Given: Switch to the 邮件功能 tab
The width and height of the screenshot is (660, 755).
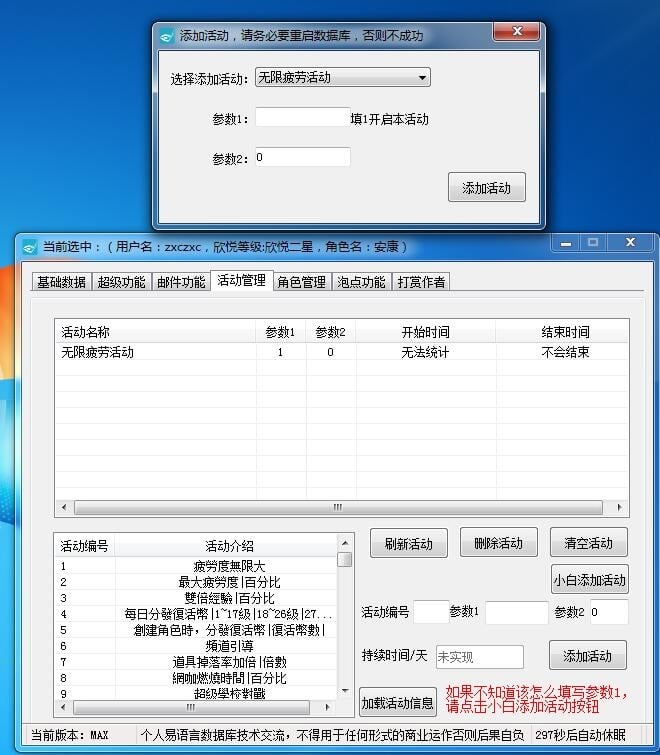Looking at the screenshot, I should click(x=181, y=282).
